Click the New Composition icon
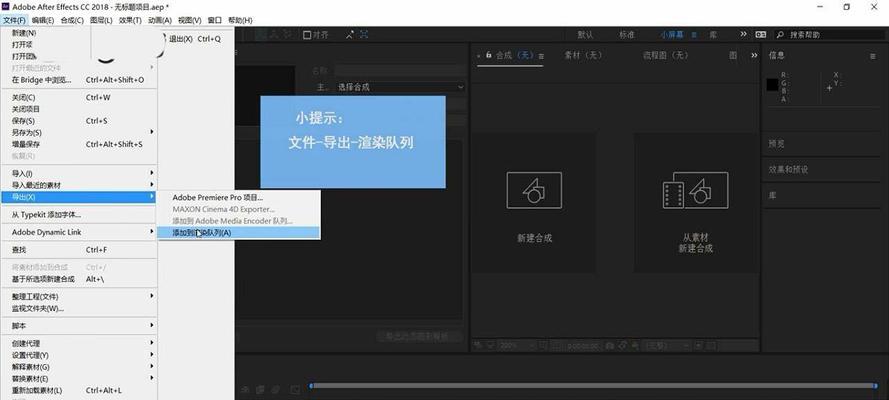The width and height of the screenshot is (889, 400). click(x=534, y=190)
